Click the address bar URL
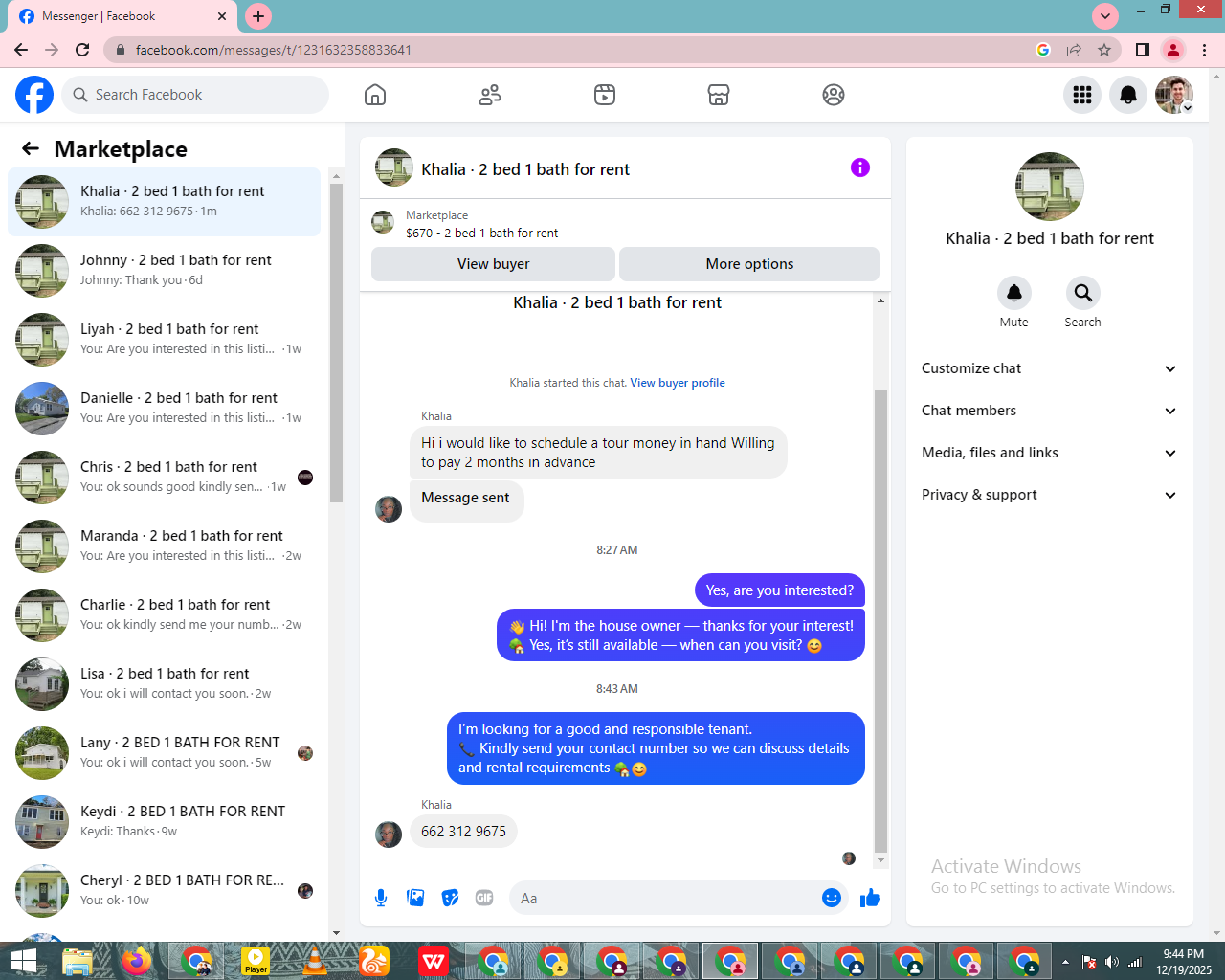This screenshot has height=980, width=1225. 274,50
